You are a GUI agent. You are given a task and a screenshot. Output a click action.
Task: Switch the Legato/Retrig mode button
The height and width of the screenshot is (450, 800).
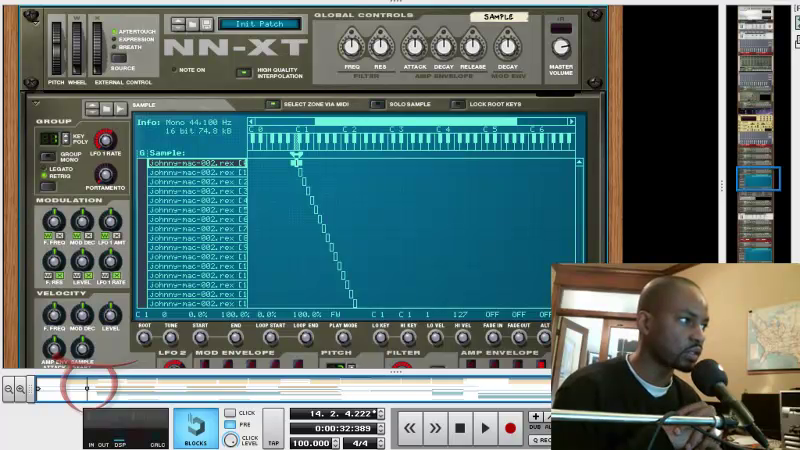point(48,186)
